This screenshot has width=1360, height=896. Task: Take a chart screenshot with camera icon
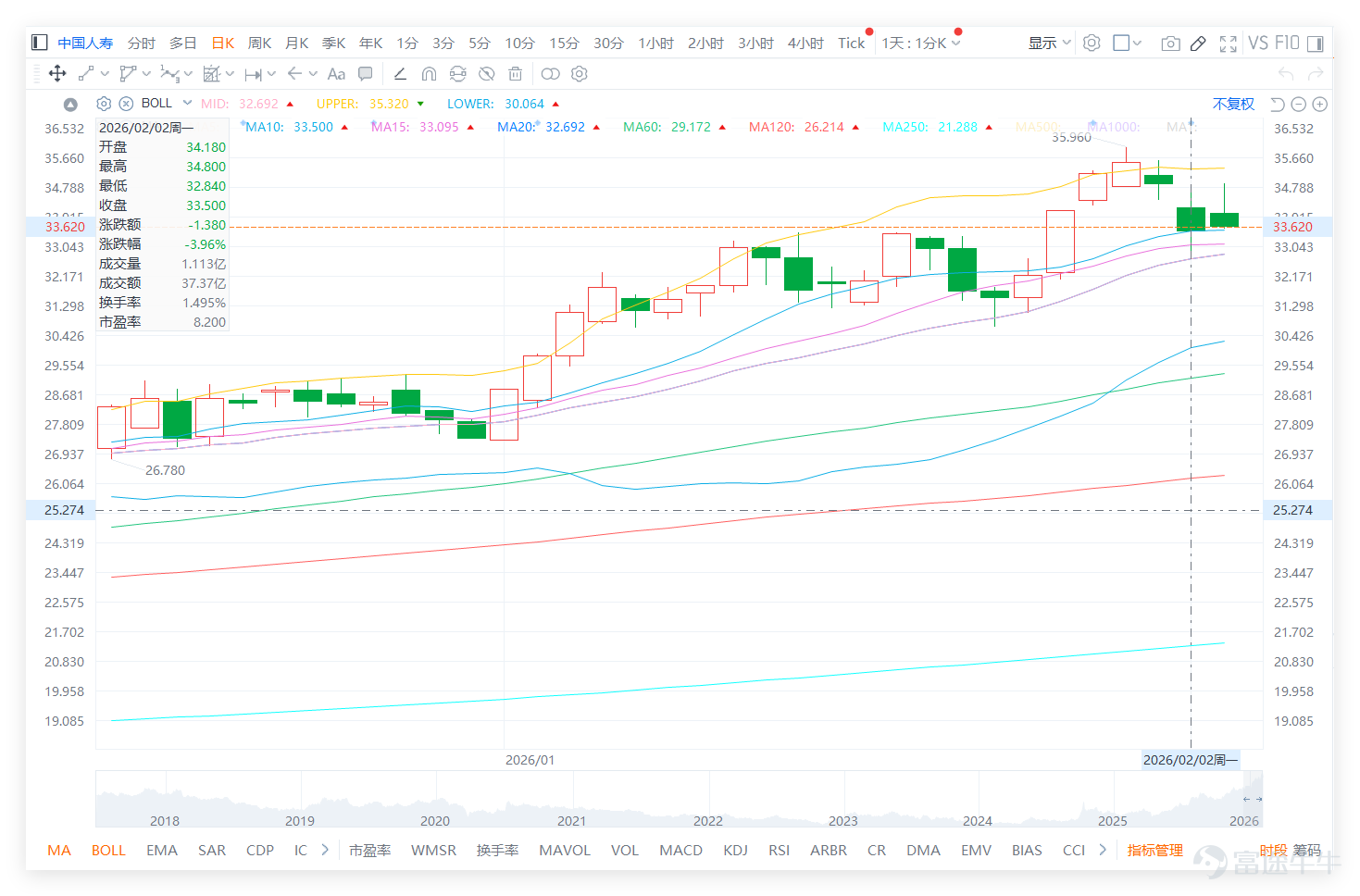1170,44
